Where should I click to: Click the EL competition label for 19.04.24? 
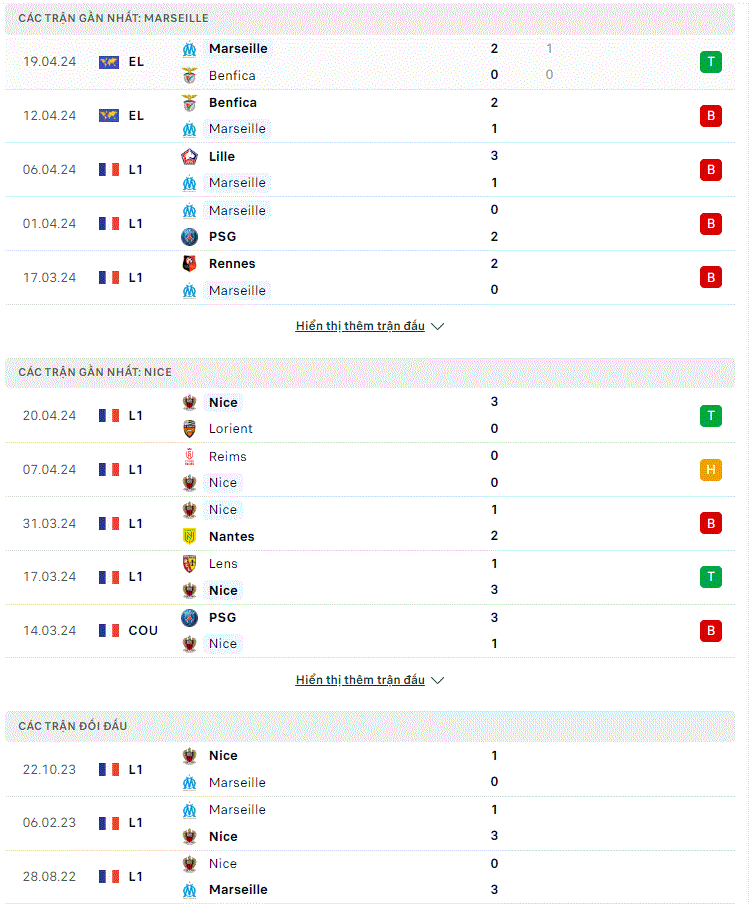pyautogui.click(x=136, y=62)
